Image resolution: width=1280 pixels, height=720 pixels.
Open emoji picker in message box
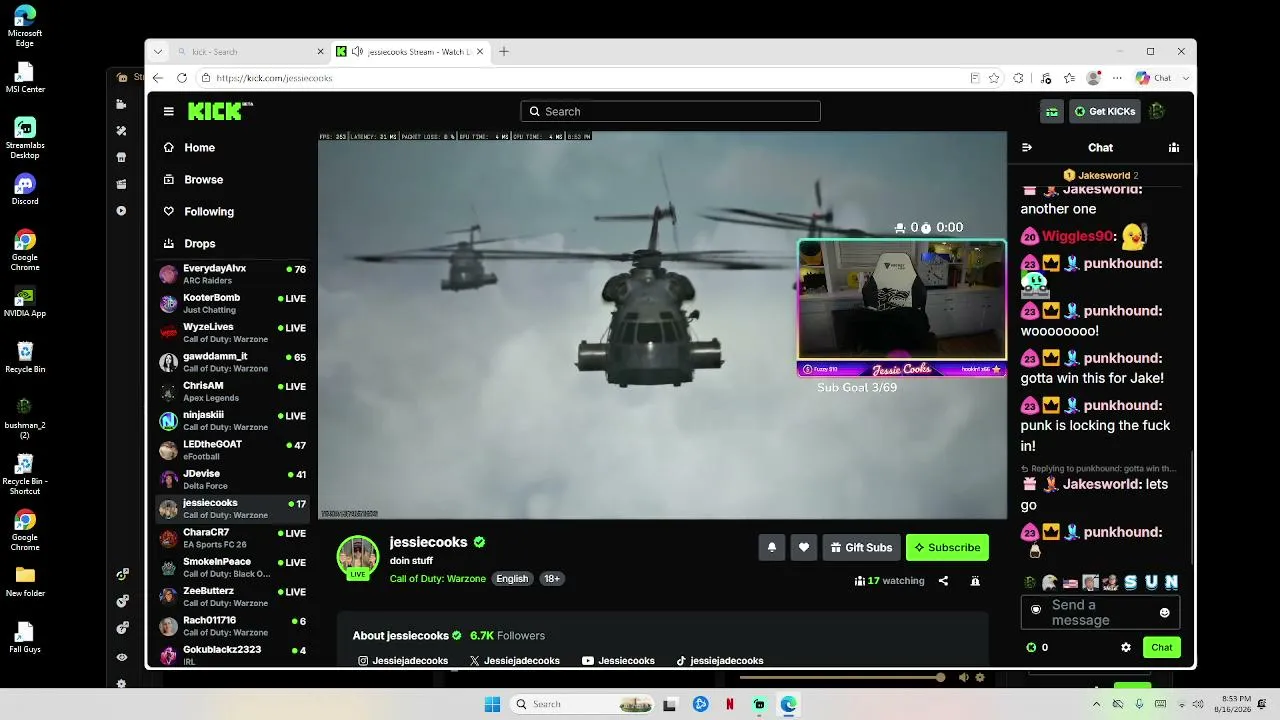(x=1164, y=612)
